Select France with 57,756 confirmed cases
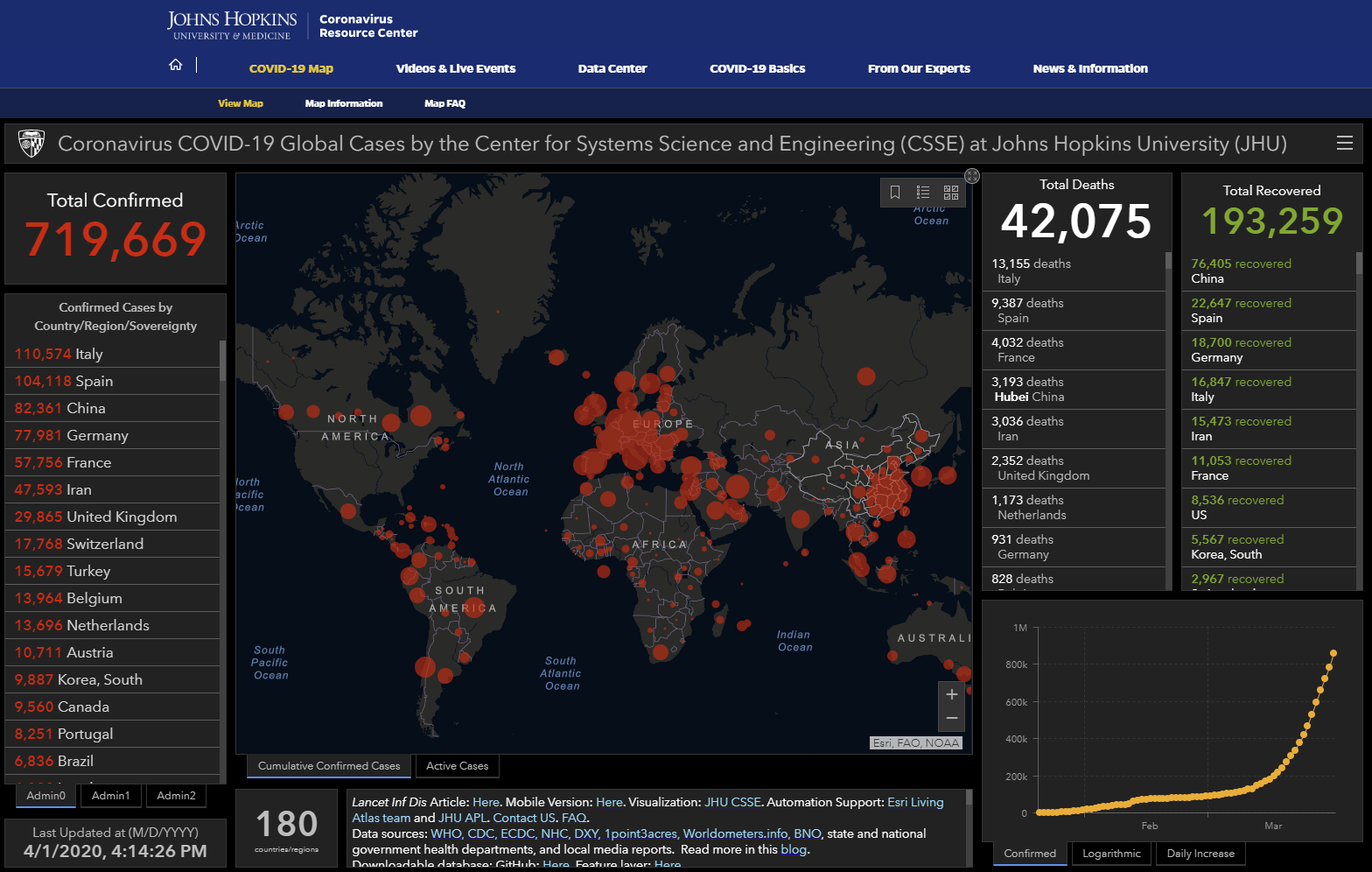 tap(112, 462)
